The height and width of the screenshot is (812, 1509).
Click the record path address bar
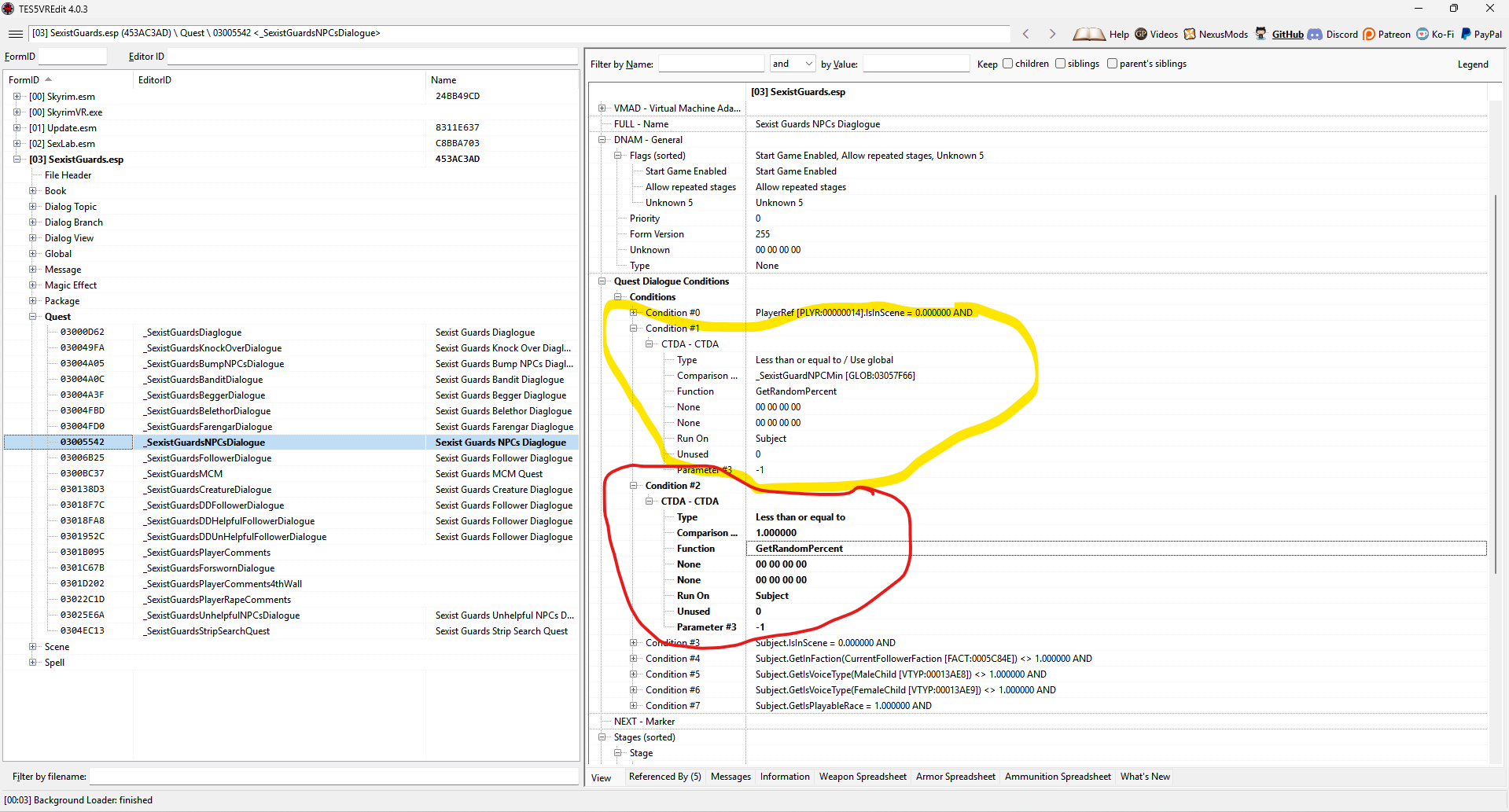point(519,34)
